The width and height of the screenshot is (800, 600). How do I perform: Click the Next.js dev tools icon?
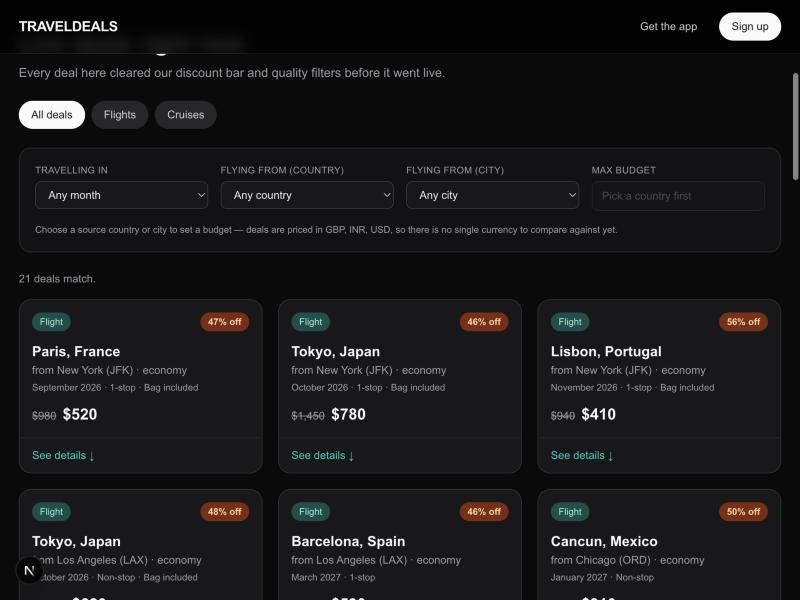click(29, 570)
